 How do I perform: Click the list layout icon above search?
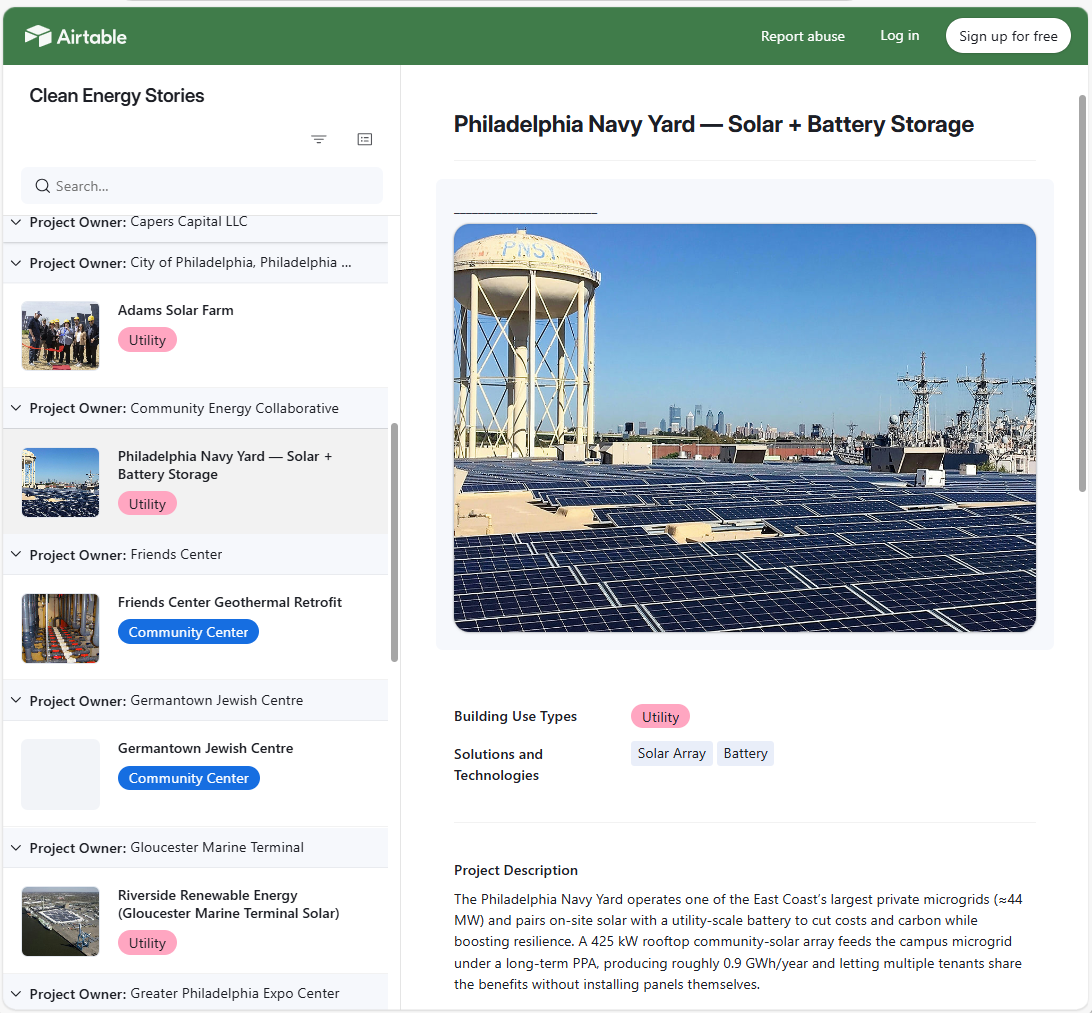365,139
